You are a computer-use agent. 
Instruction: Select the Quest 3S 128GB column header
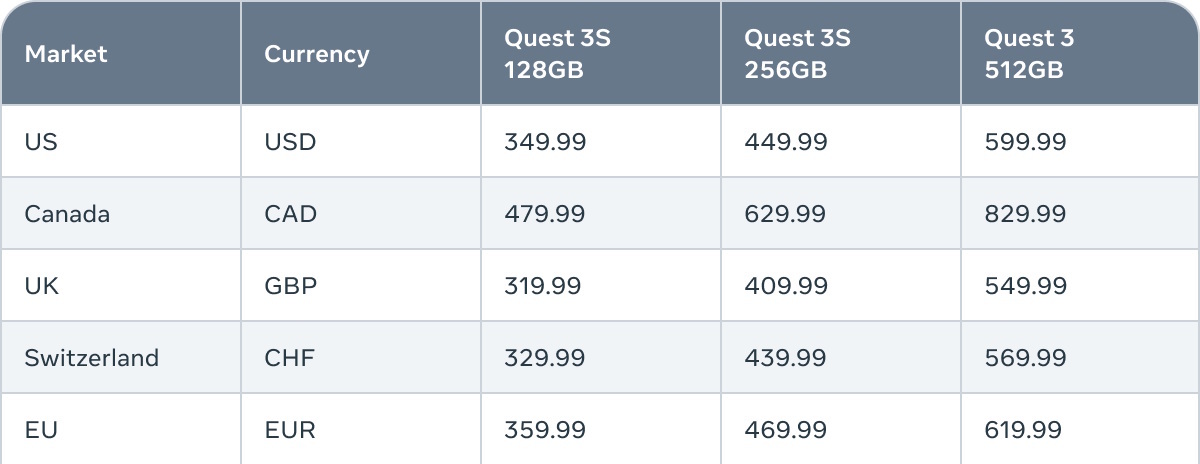click(x=558, y=54)
